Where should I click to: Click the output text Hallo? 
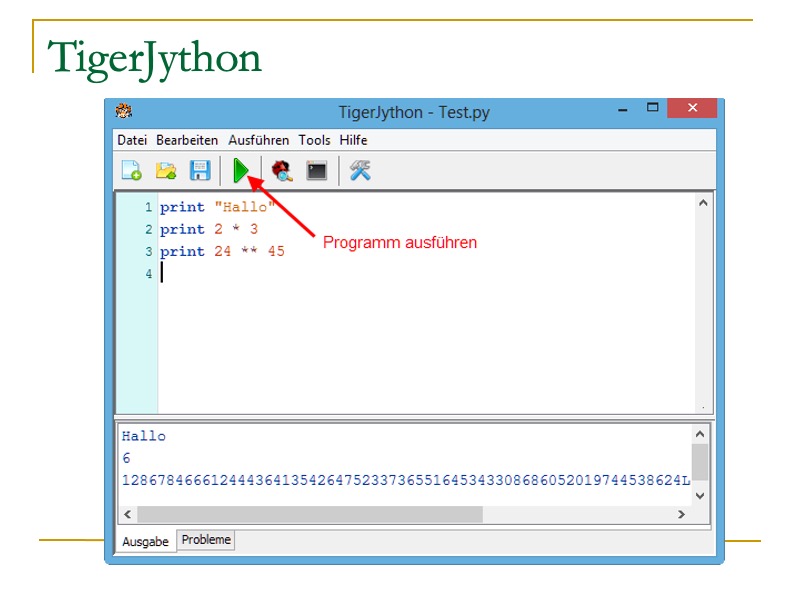point(144,436)
